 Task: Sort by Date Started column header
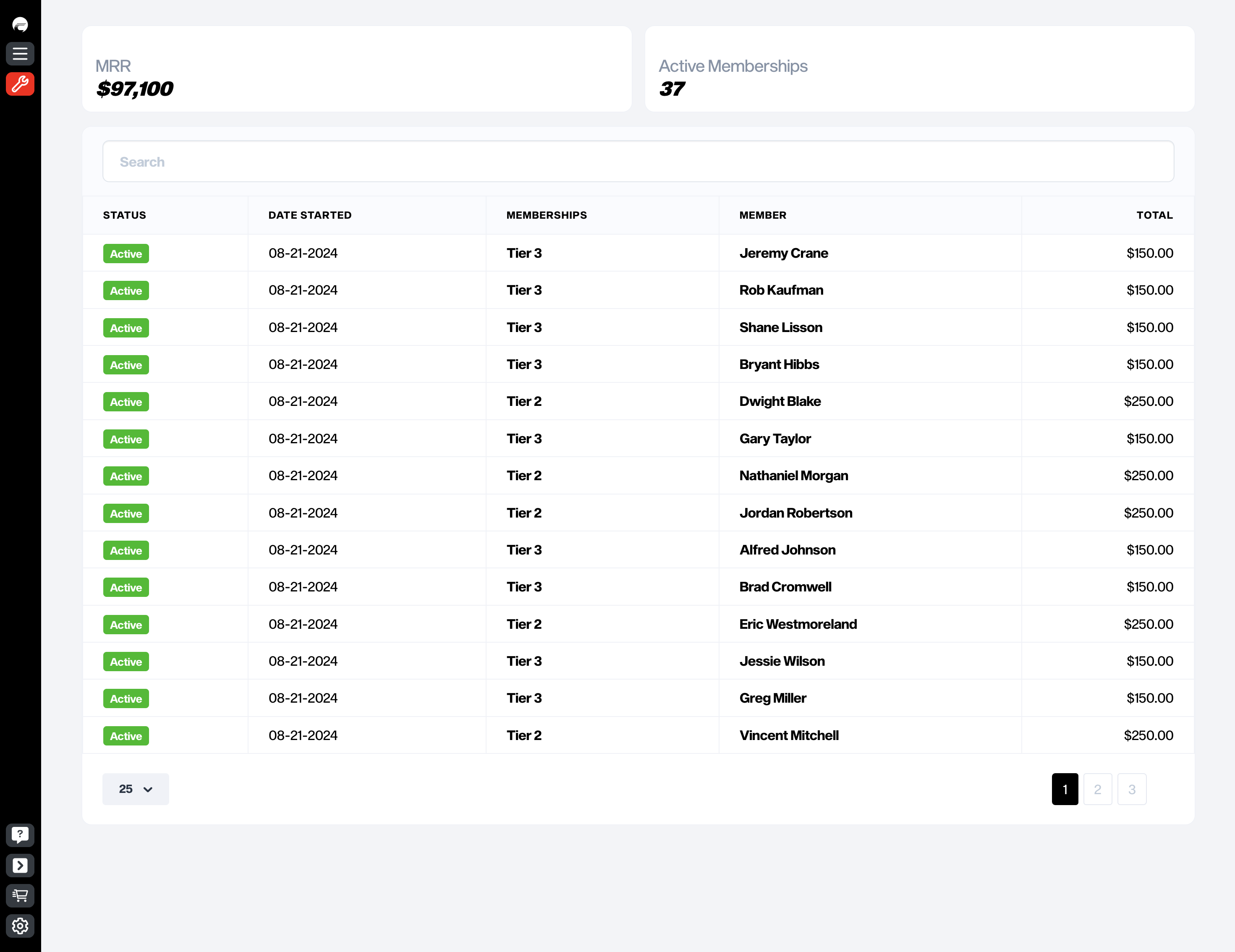tap(309, 215)
